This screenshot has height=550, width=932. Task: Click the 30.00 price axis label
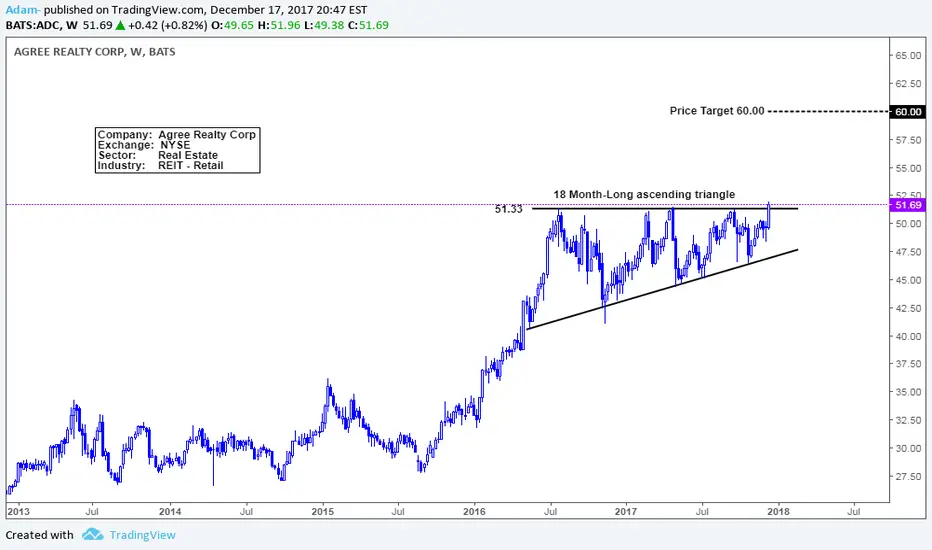point(908,448)
